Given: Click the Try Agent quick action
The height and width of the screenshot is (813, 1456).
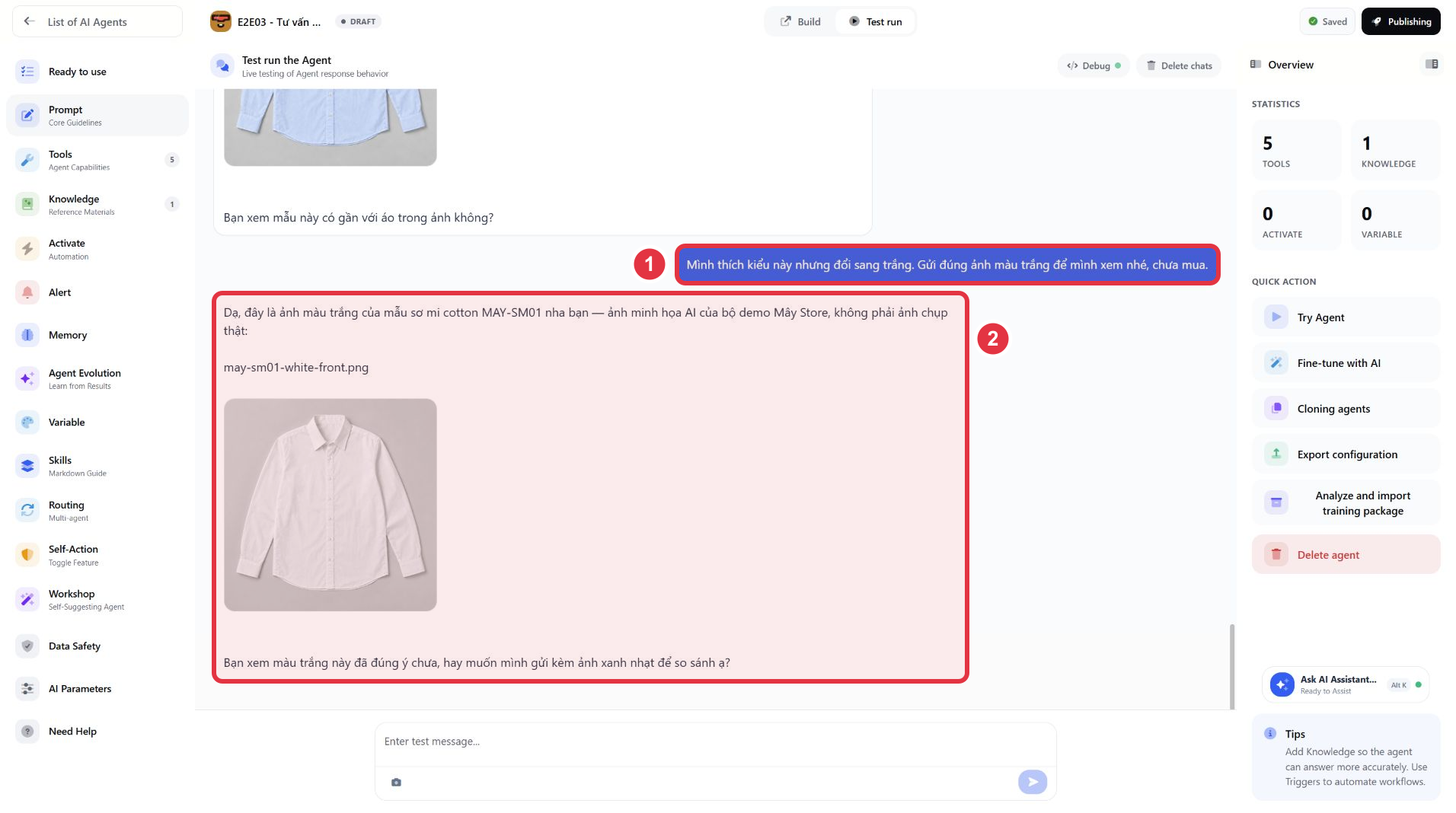Looking at the screenshot, I should [x=1346, y=317].
